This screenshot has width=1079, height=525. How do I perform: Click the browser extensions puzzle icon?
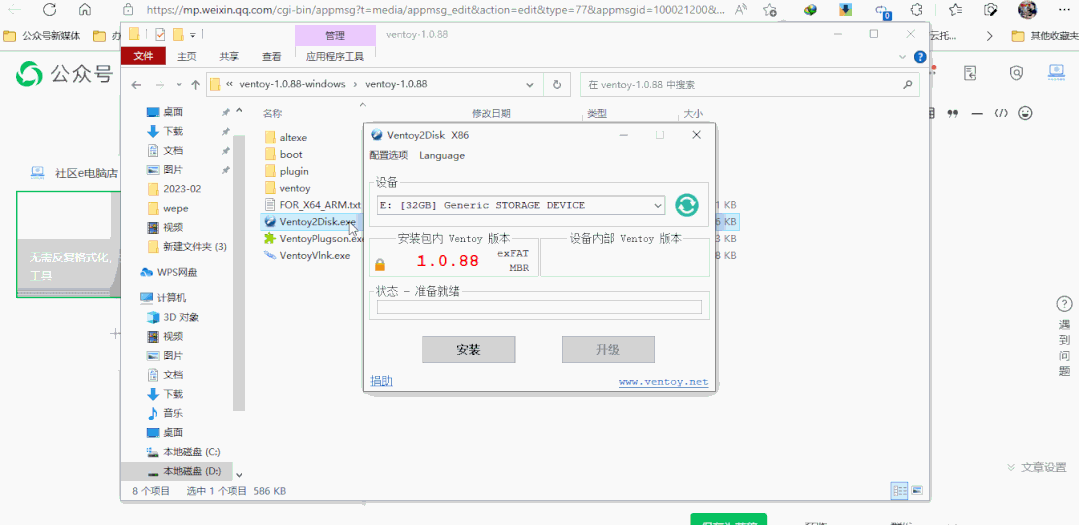(x=916, y=10)
